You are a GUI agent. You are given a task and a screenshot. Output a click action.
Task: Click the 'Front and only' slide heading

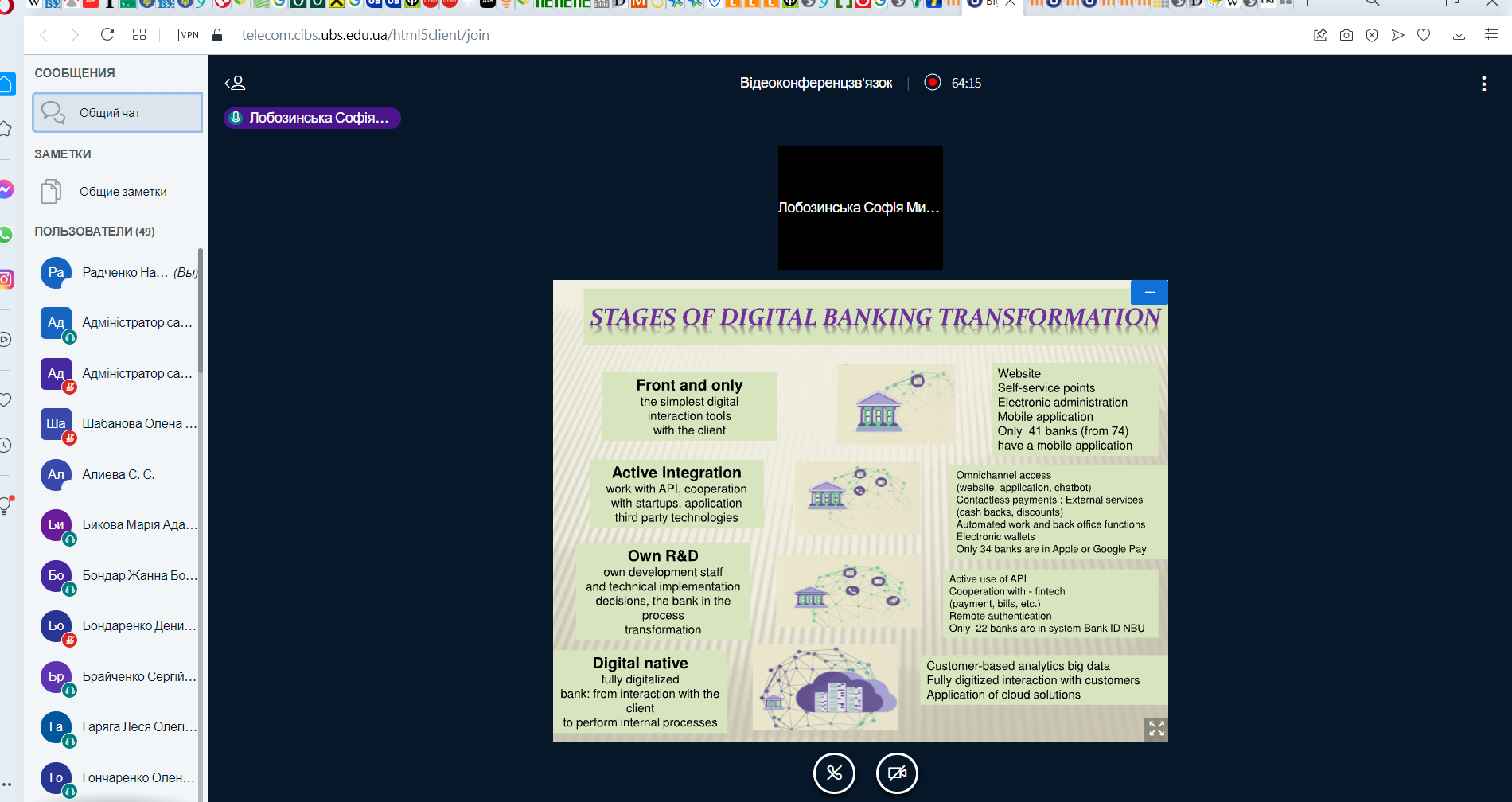pyautogui.click(x=689, y=385)
